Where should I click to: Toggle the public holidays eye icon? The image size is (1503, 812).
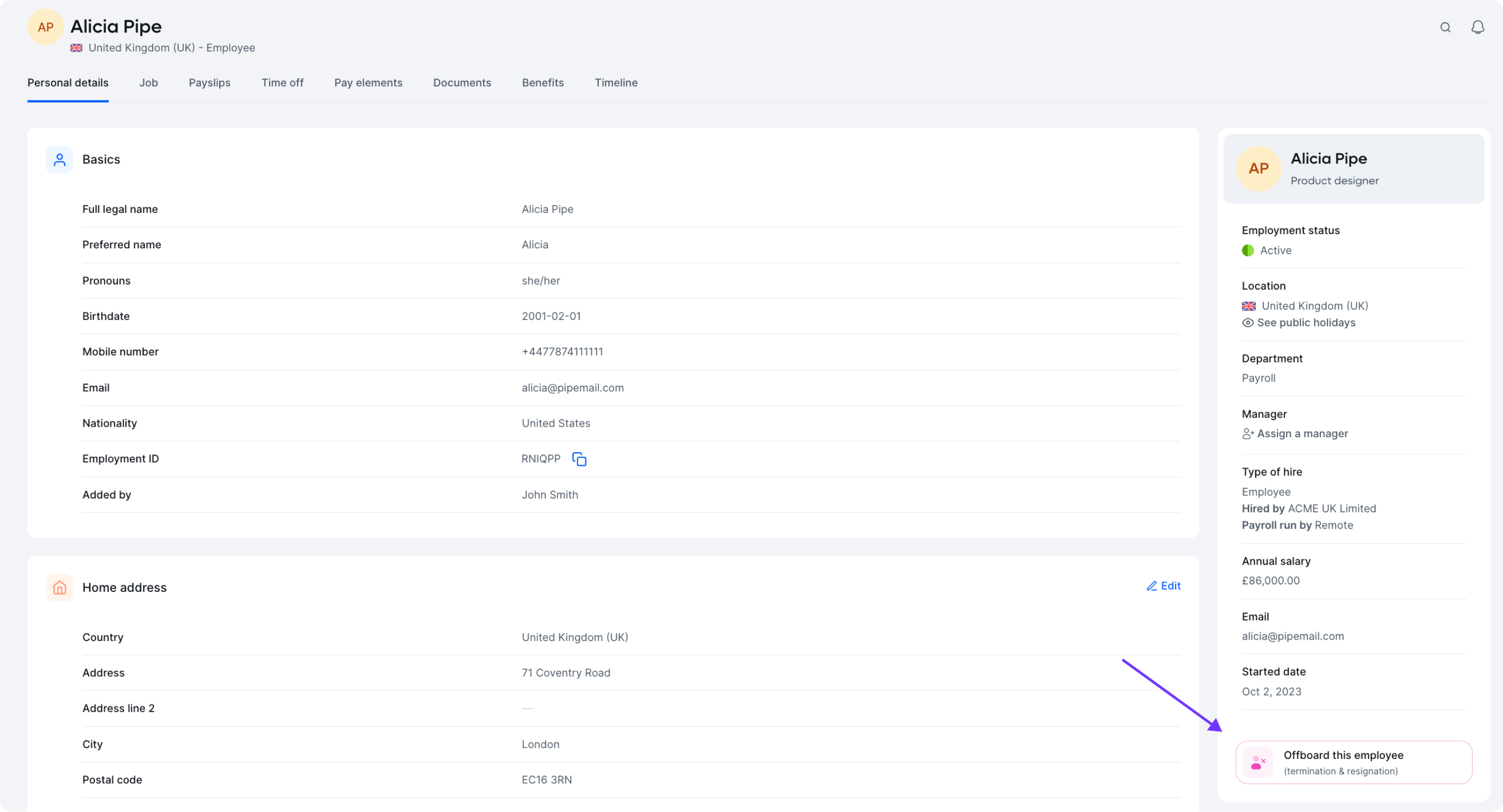click(1248, 323)
